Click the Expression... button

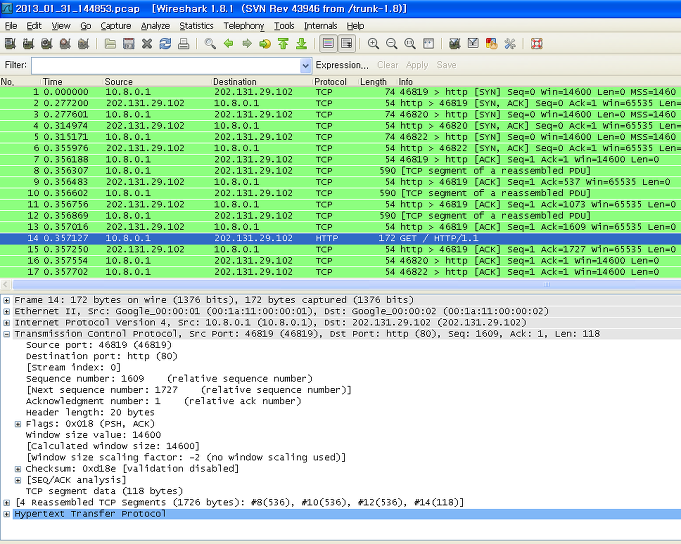point(342,65)
